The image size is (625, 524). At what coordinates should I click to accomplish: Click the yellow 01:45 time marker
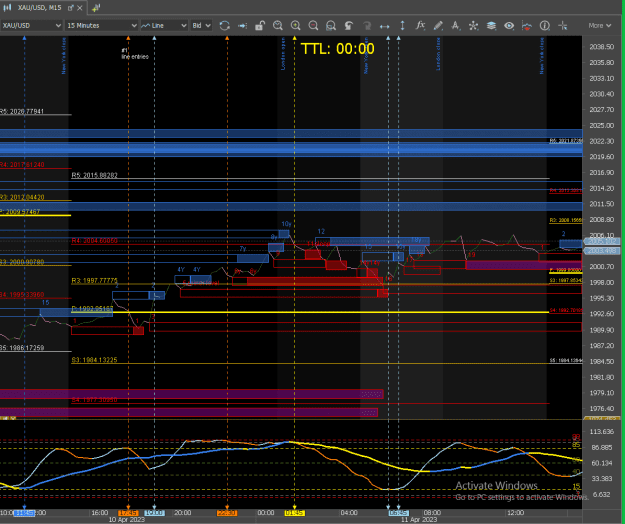tap(295, 513)
